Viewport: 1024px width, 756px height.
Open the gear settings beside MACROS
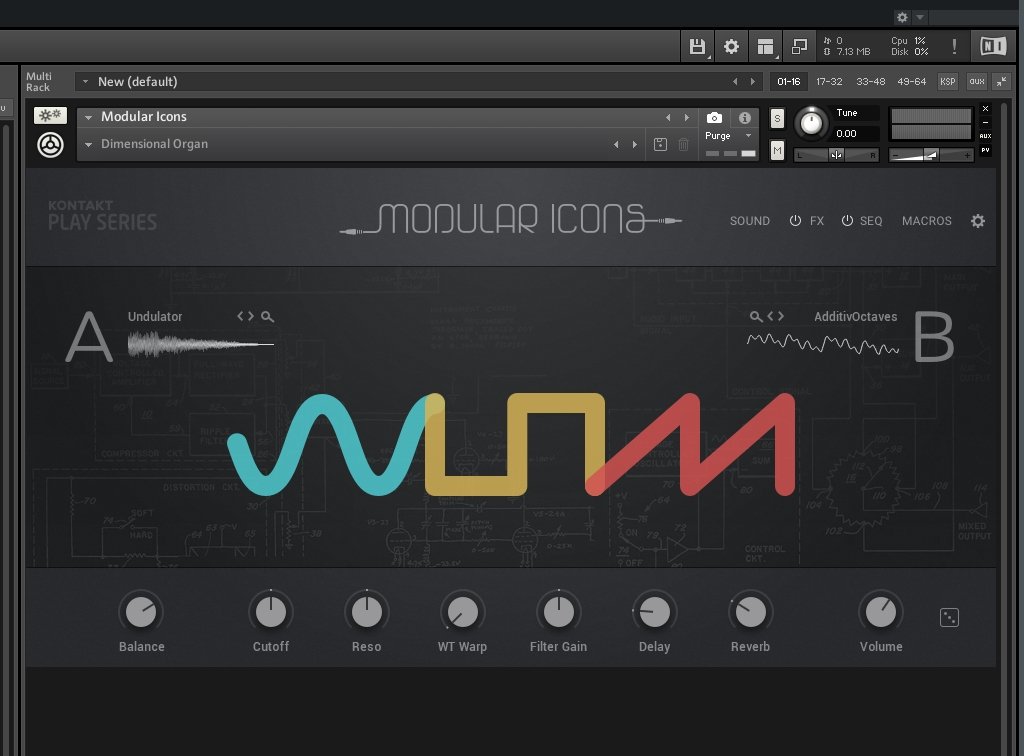click(977, 221)
